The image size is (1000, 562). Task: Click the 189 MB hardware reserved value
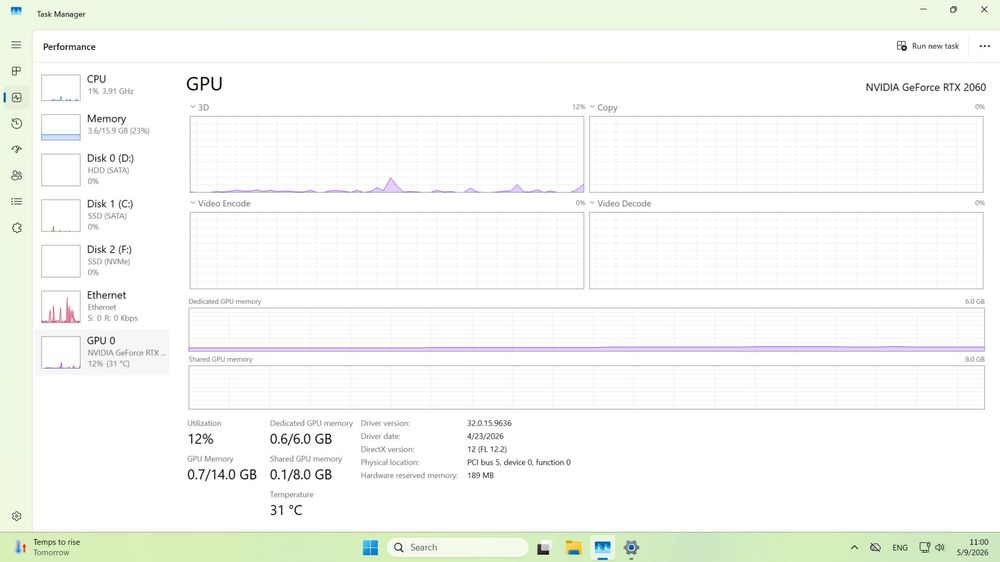coord(480,475)
